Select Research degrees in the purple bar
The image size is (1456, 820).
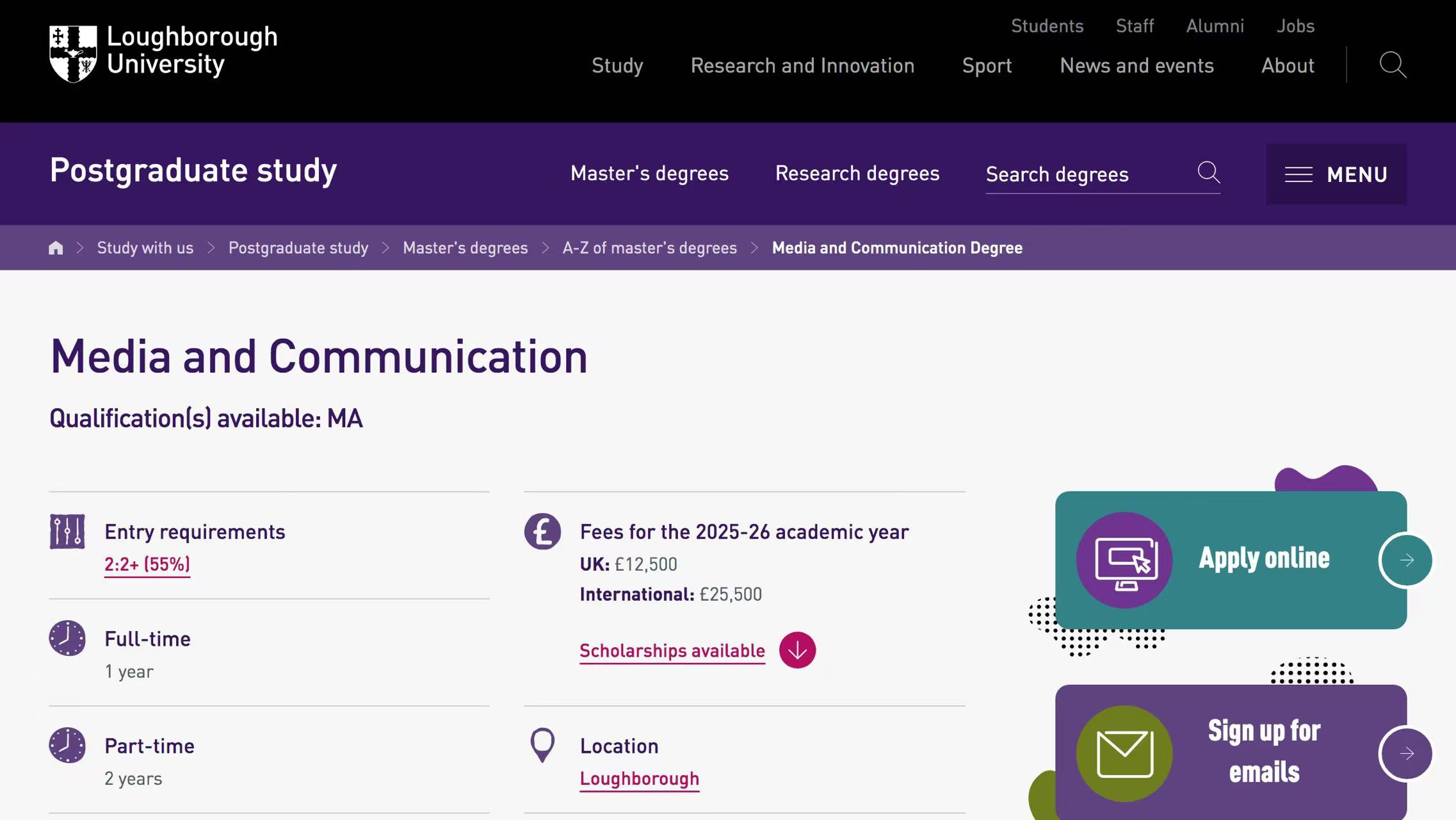(x=857, y=174)
